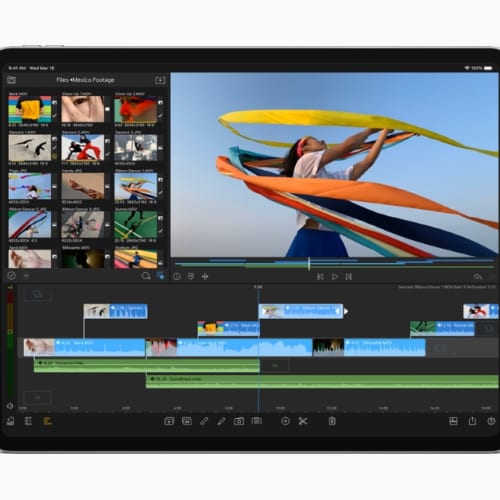Screen dimensions: 500x500
Task: Click the clock time in iPad status bar
Action: pyautogui.click(x=17, y=68)
